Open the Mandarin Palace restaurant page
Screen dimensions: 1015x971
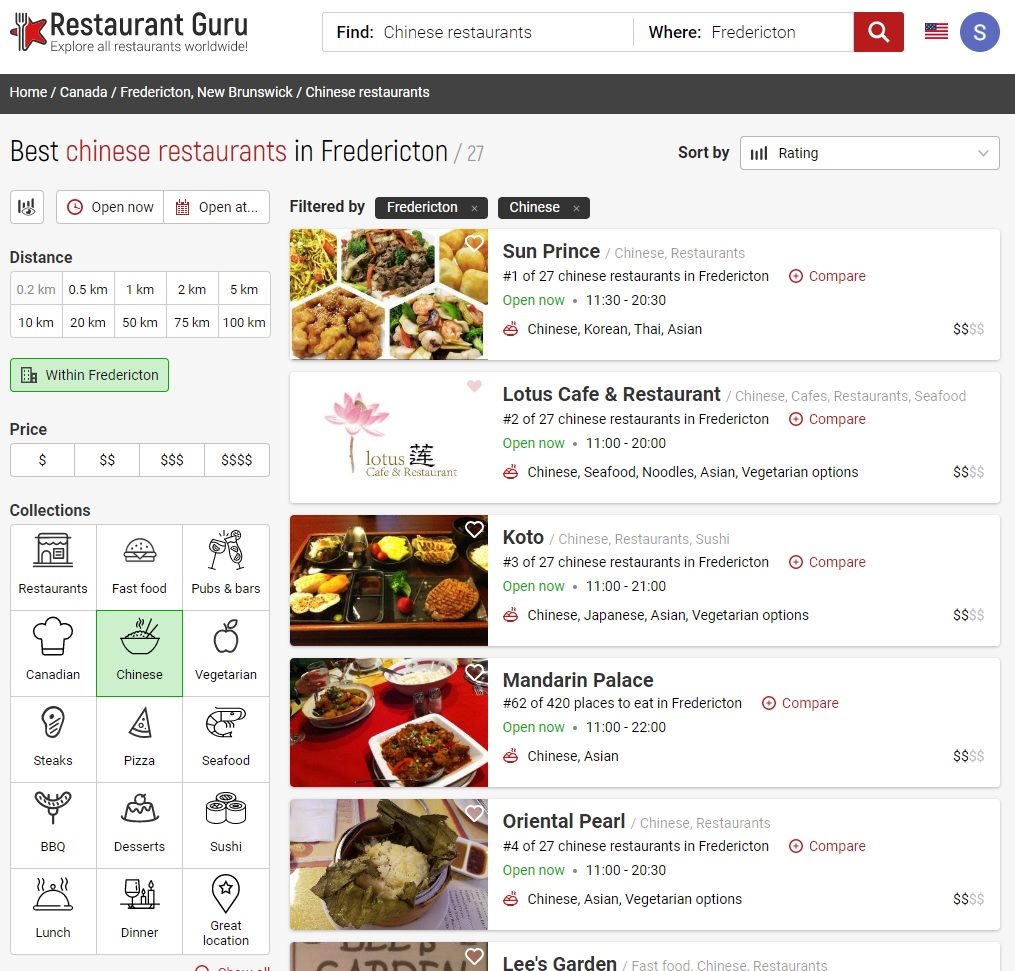[x=578, y=680]
